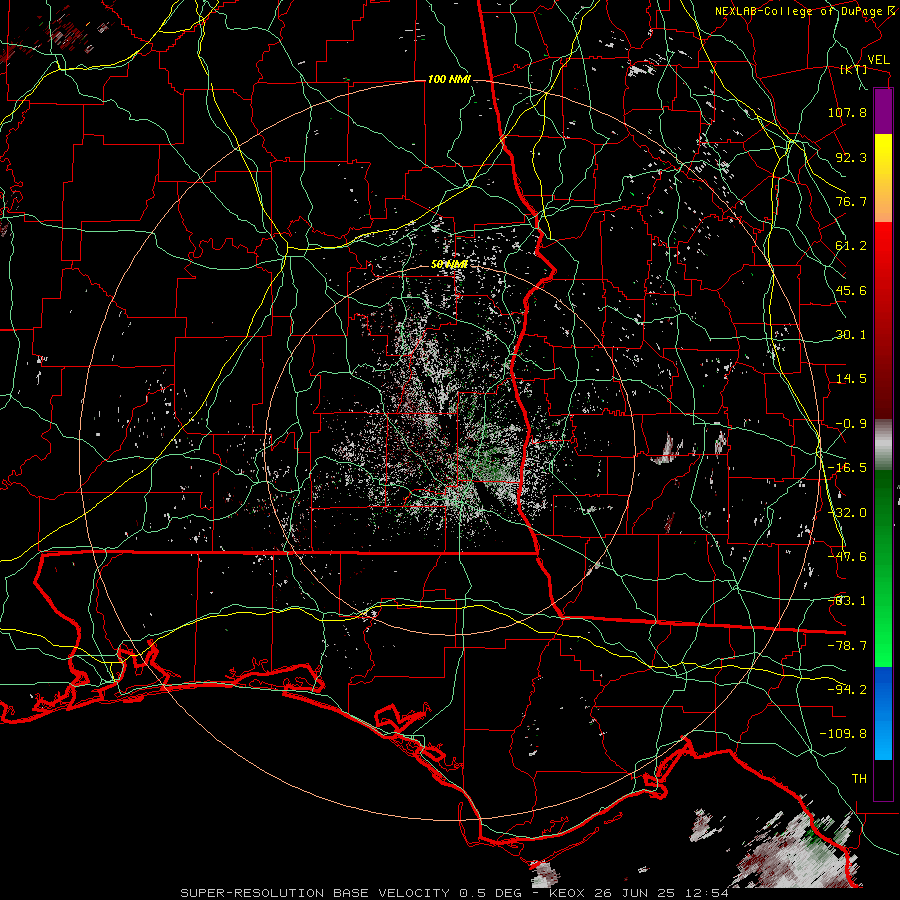Pick the gray near-zero segment of the color bar

point(883,445)
